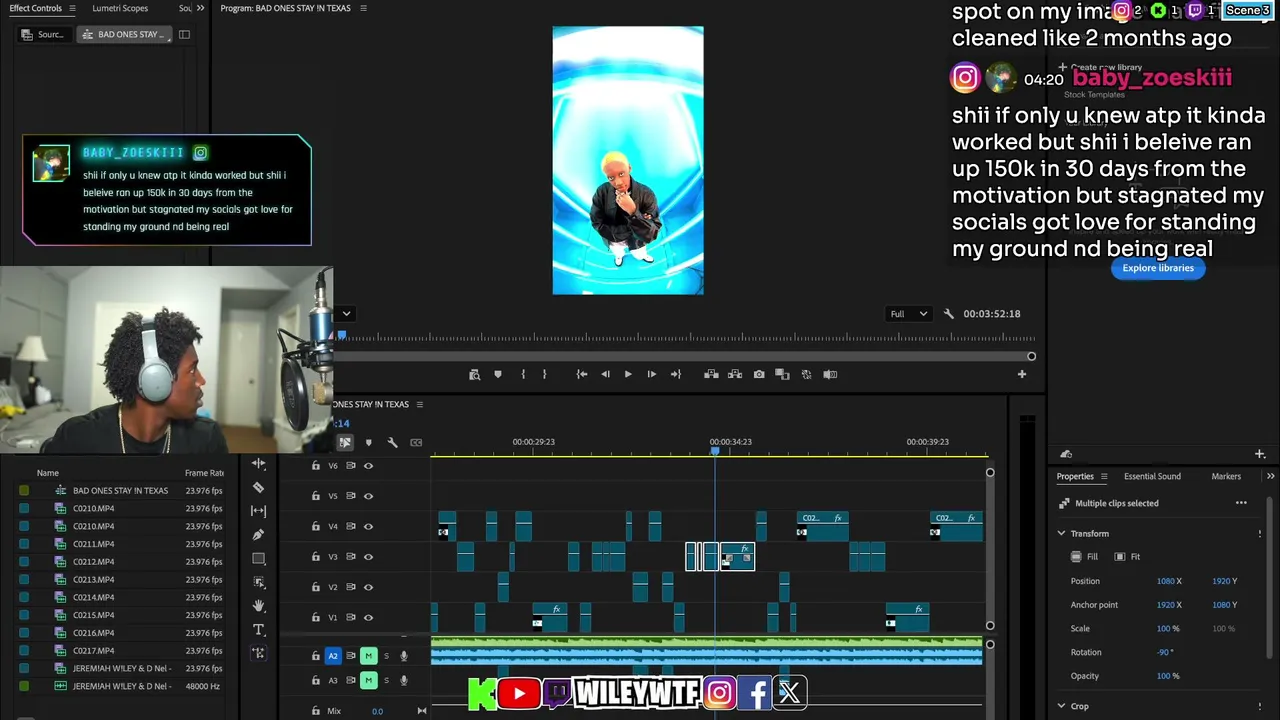1280x720 pixels.
Task: Toggle V5 track visibility eye
Action: coord(368,496)
